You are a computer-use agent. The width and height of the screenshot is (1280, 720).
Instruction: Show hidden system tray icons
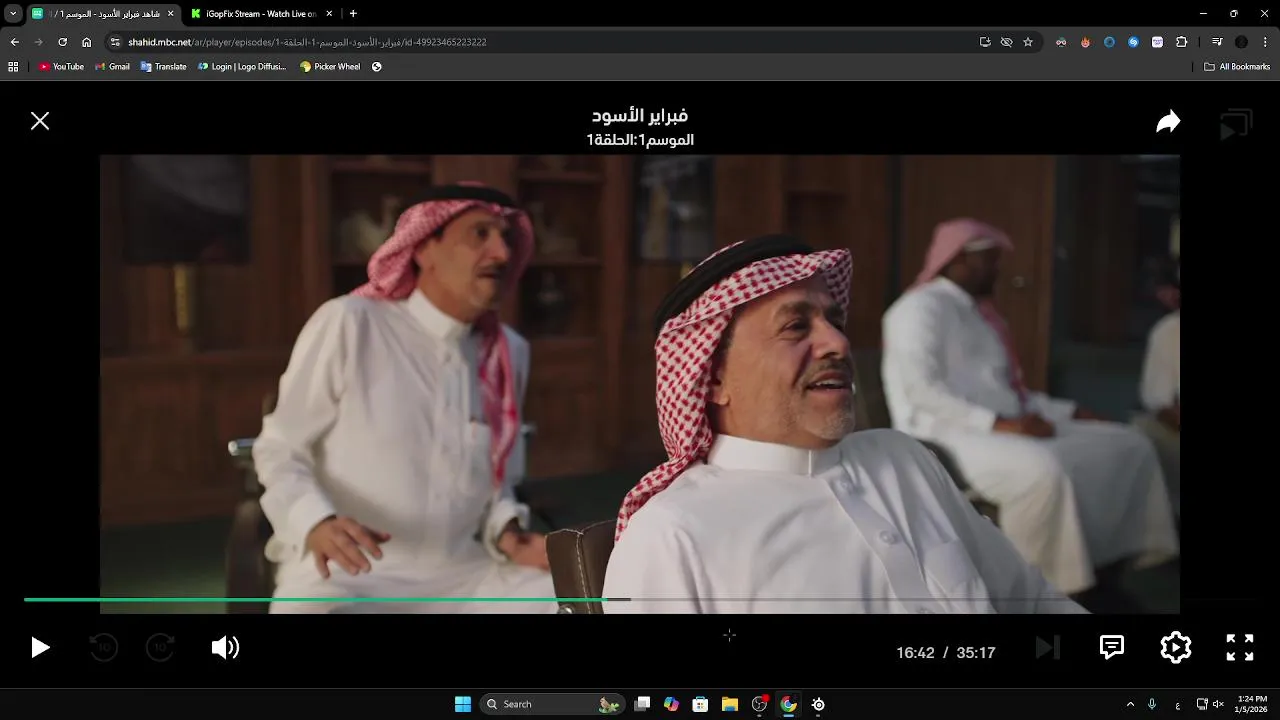coord(1130,704)
